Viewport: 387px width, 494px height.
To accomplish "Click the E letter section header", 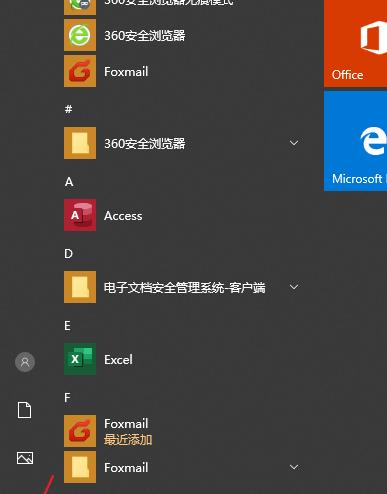I will [x=67, y=326].
